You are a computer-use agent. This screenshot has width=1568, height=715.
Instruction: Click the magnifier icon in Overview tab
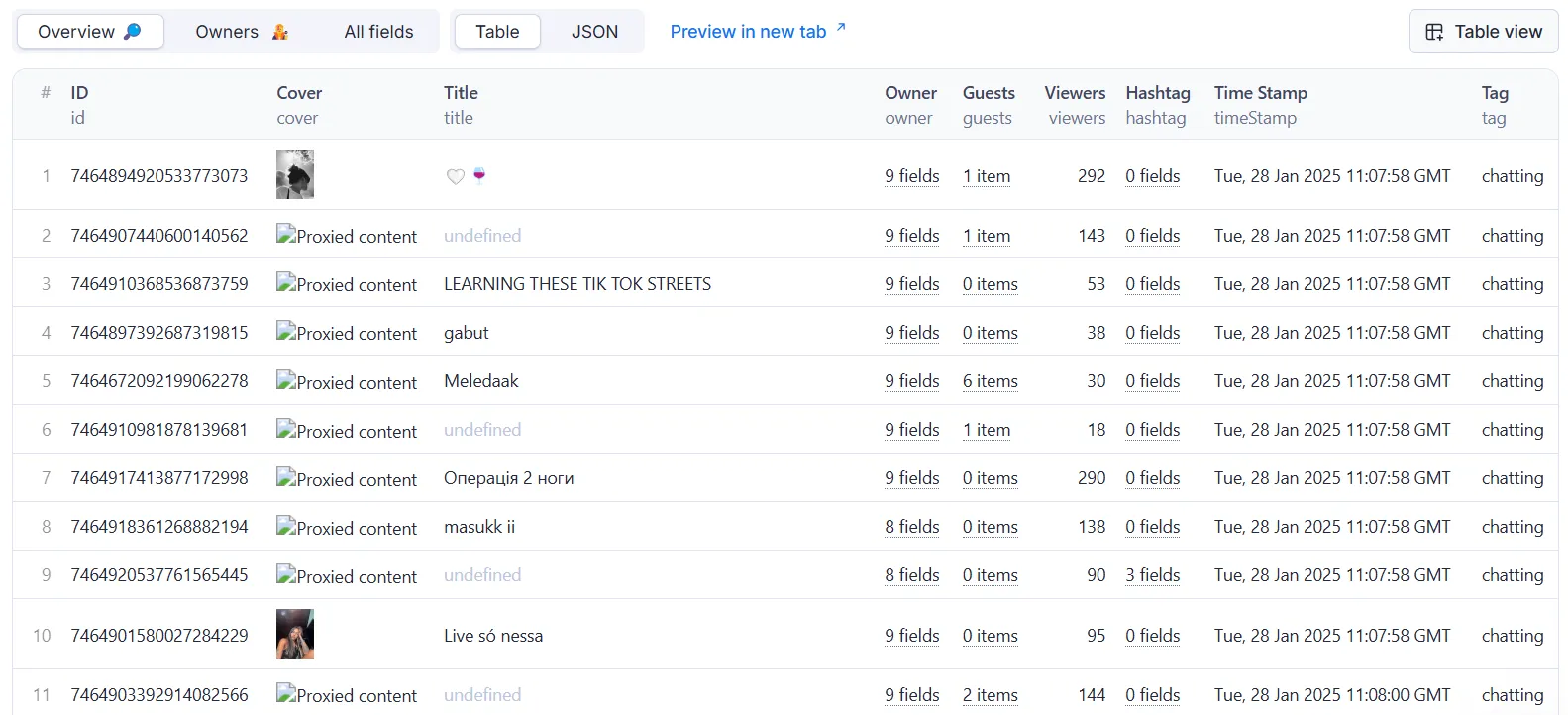[132, 32]
